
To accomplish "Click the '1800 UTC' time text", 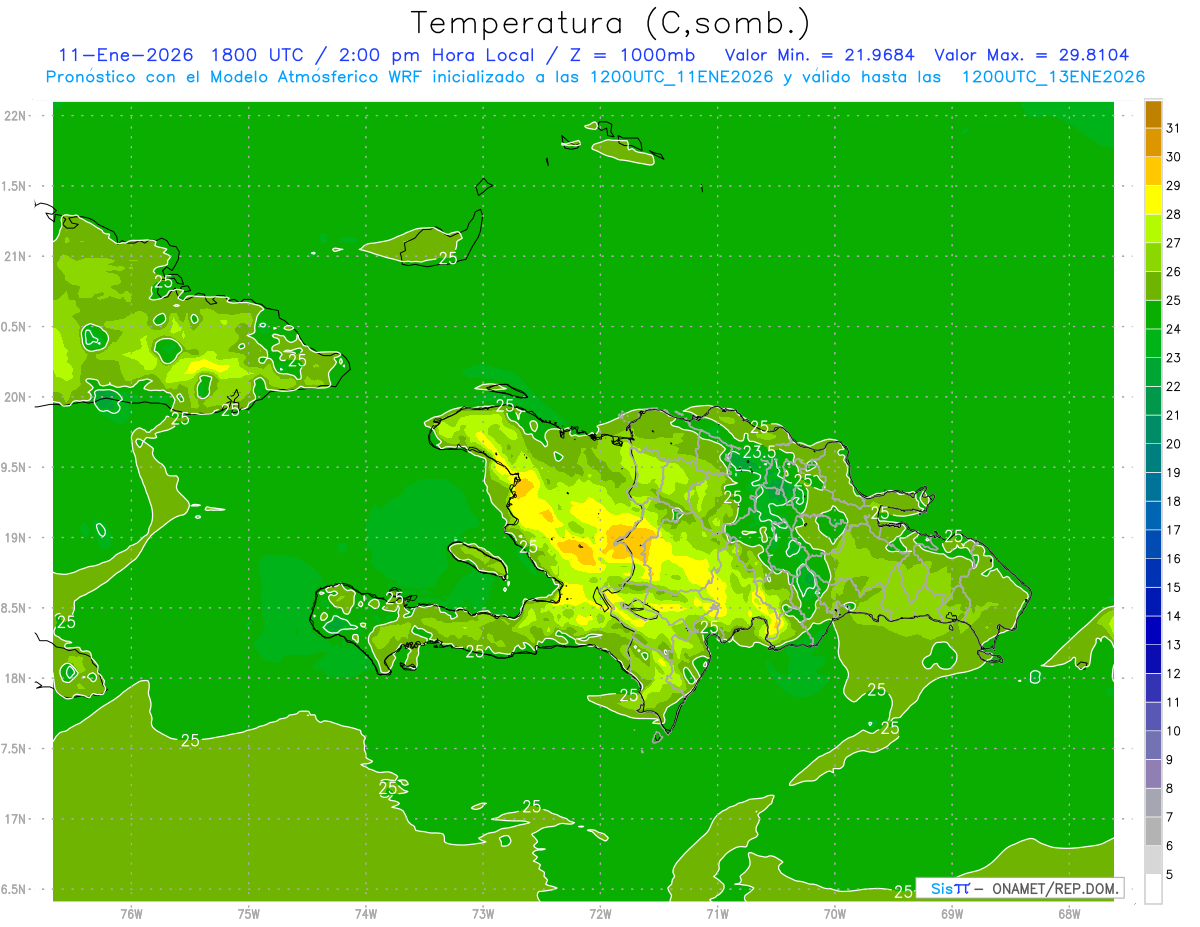I will click(258, 55).
